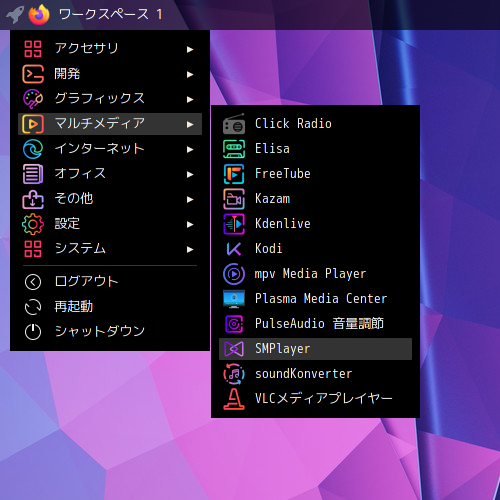Click the アクセサリ grid icon
Image resolution: width=500 pixels, height=500 pixels.
tap(33, 49)
